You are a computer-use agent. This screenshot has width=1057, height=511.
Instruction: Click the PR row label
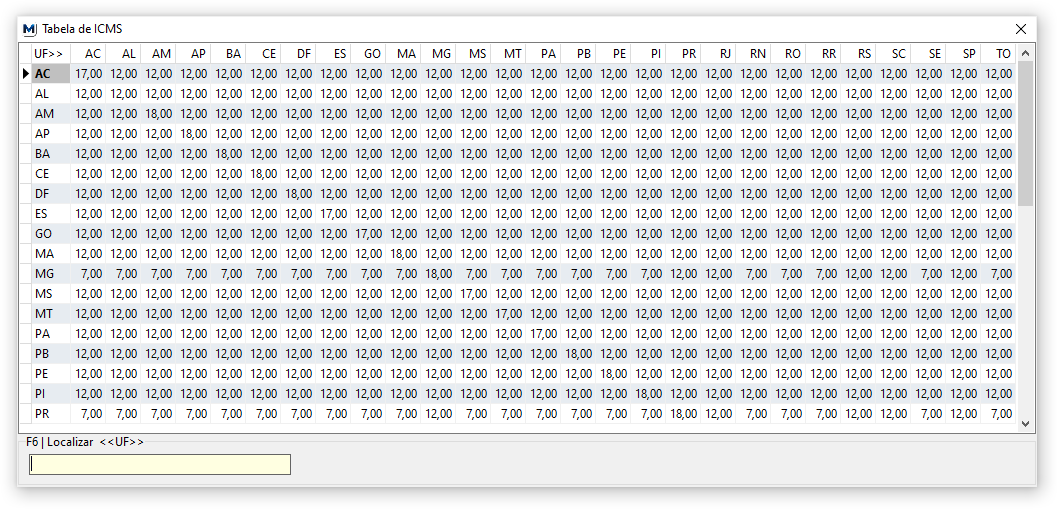point(50,413)
